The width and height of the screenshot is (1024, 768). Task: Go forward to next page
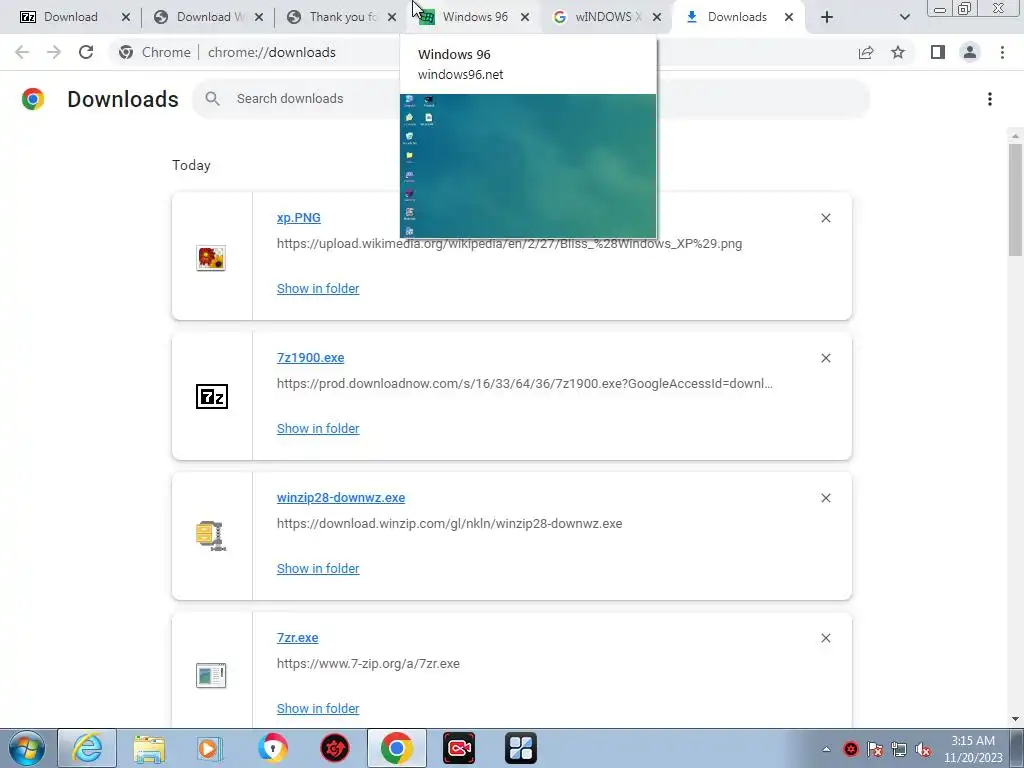click(54, 52)
